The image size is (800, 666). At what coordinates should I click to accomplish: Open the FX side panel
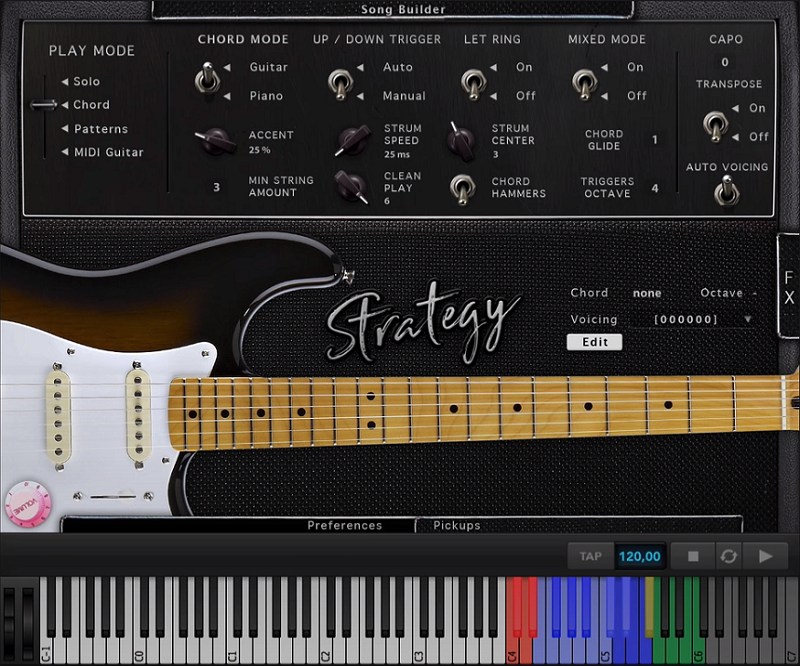point(789,290)
